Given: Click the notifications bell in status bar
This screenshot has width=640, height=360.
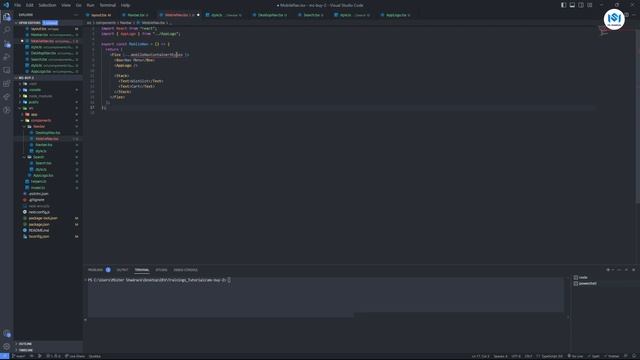Looking at the screenshot, I should (x=634, y=356).
